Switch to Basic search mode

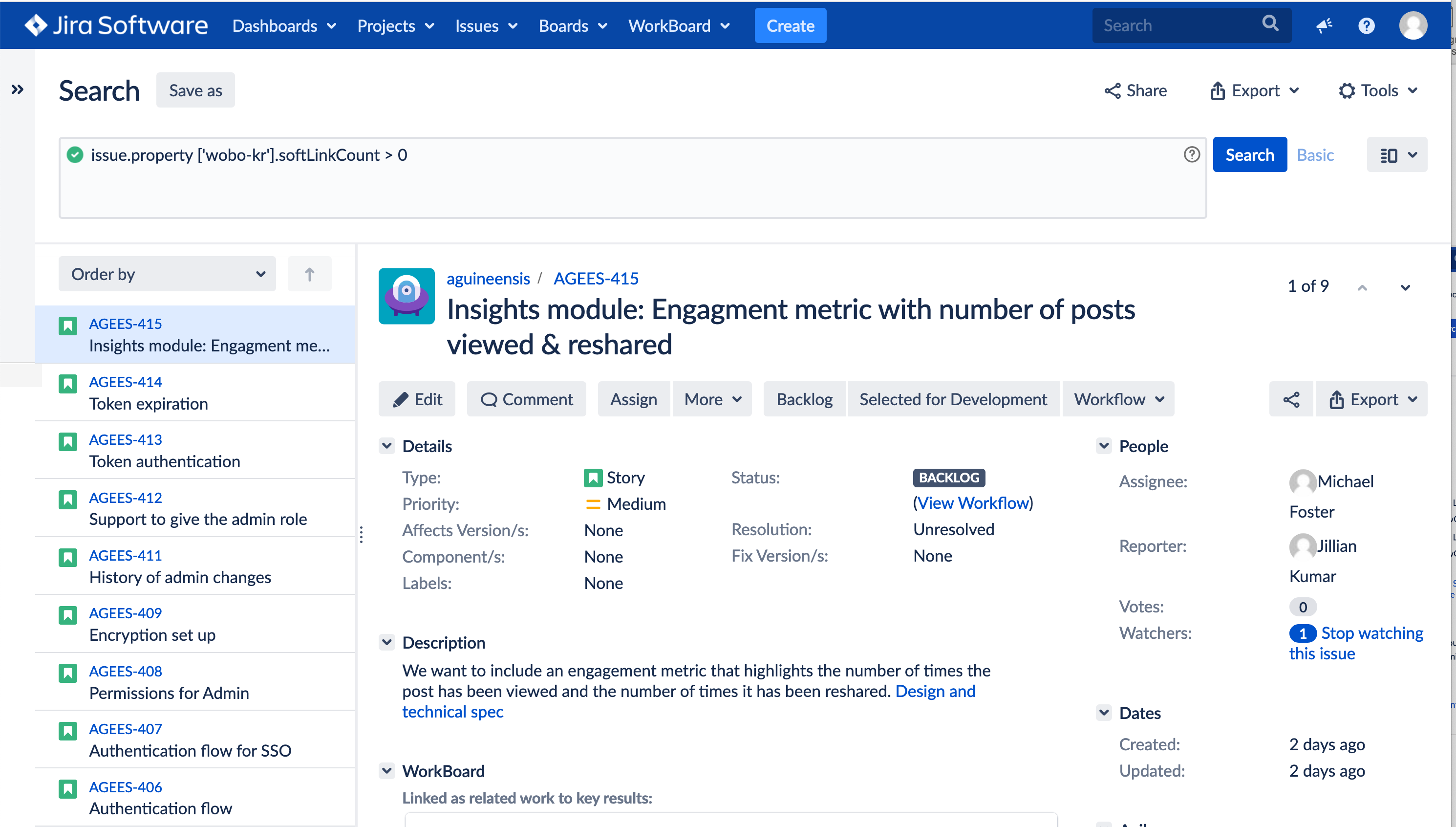[x=1315, y=155]
